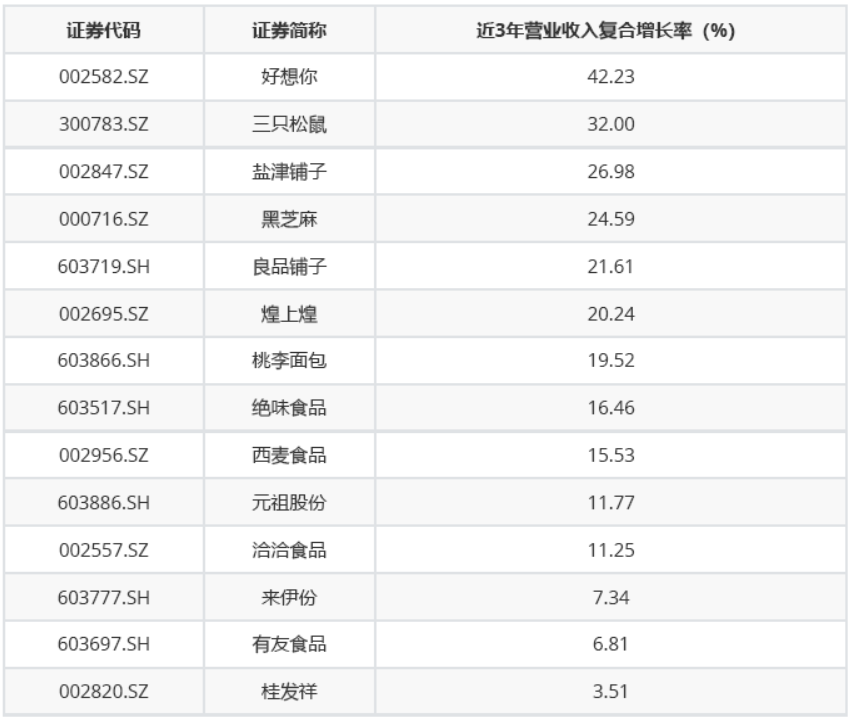Select code cell 002582.SZ

[104, 77]
